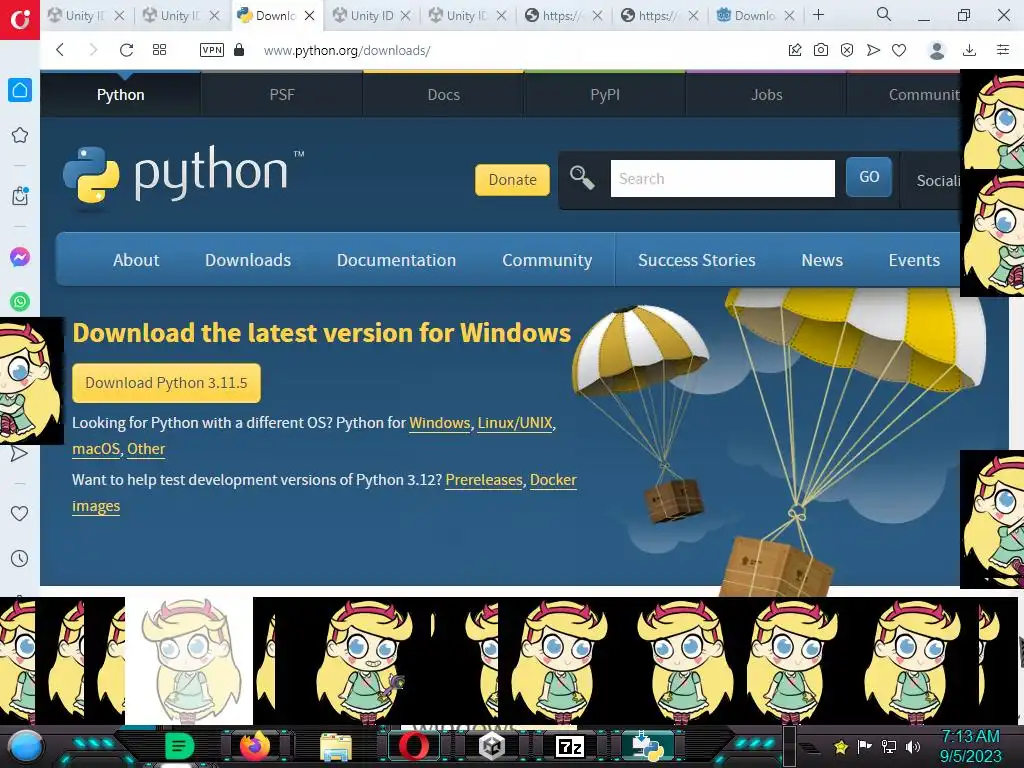Open the News menu

[822, 260]
